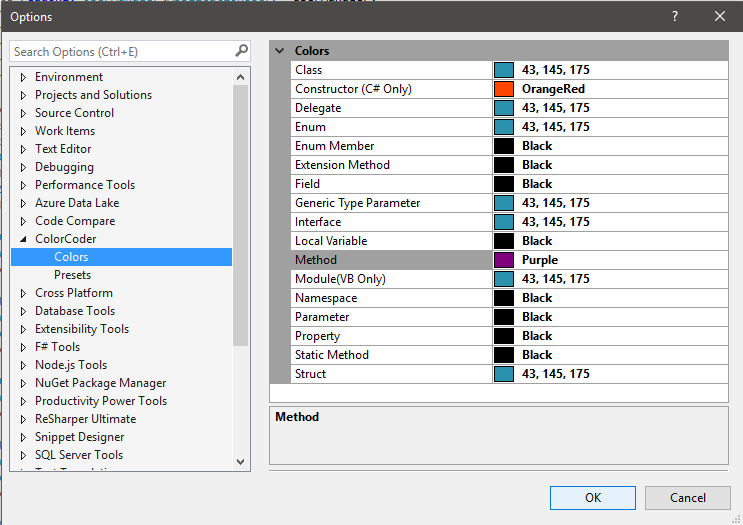Select Performance Tools tree item
The width and height of the screenshot is (743, 525).
click(85, 185)
